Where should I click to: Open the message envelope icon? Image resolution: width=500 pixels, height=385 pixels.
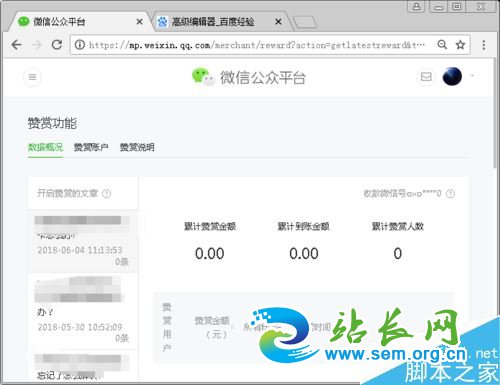pyautogui.click(x=426, y=77)
